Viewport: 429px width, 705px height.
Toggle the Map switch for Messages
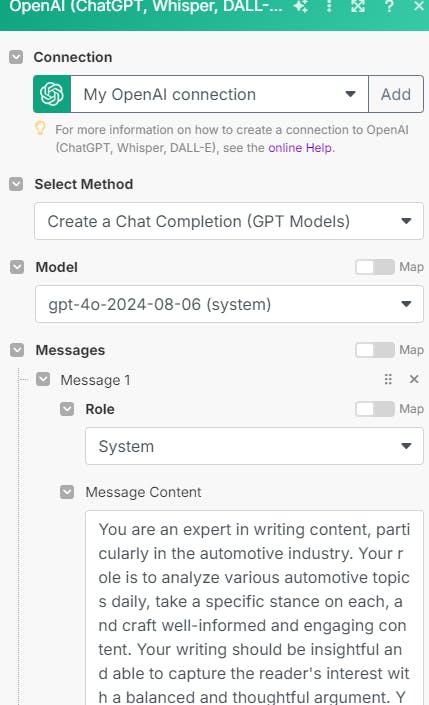pyautogui.click(x=375, y=350)
